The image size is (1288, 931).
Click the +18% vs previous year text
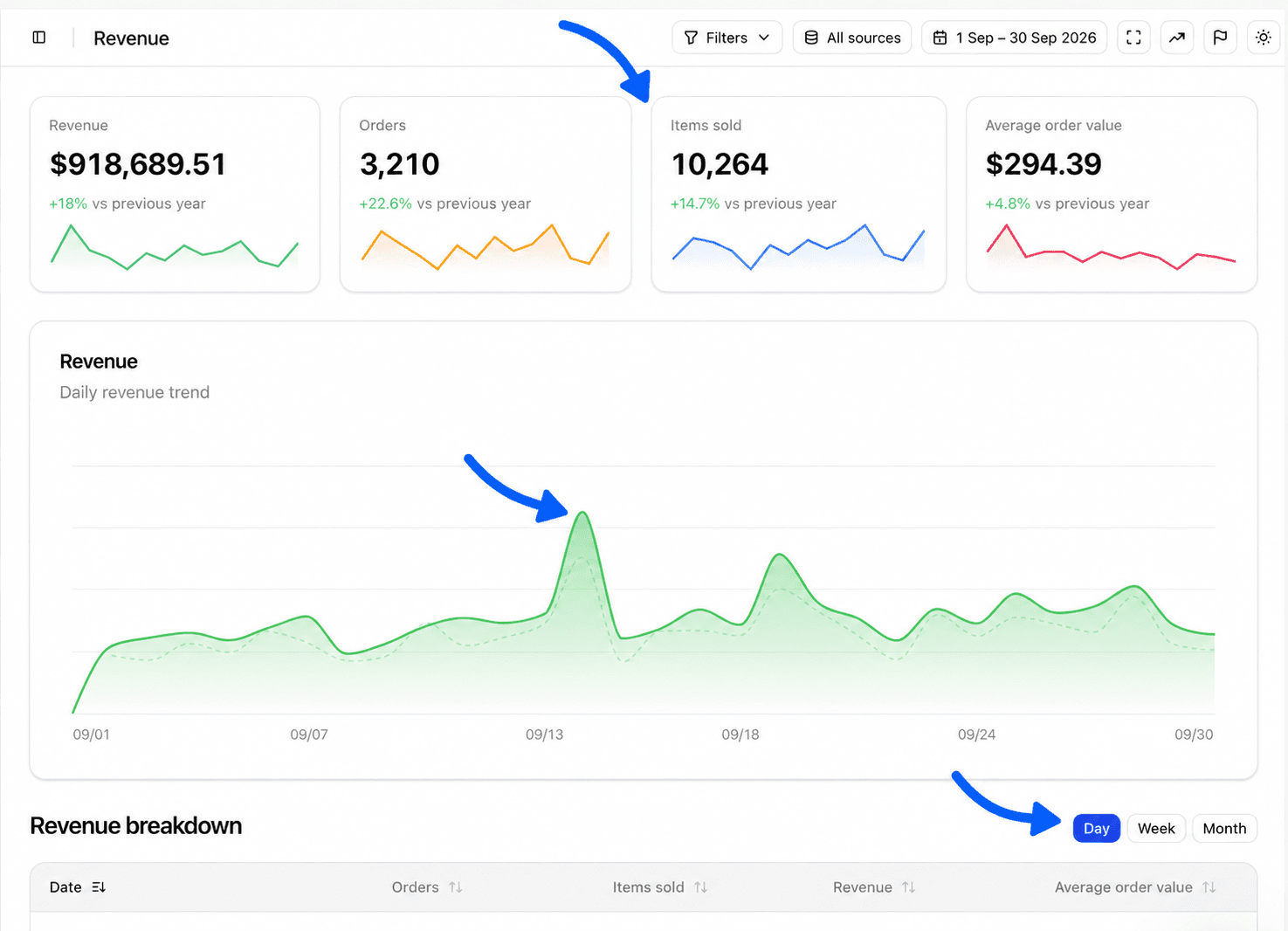point(127,203)
